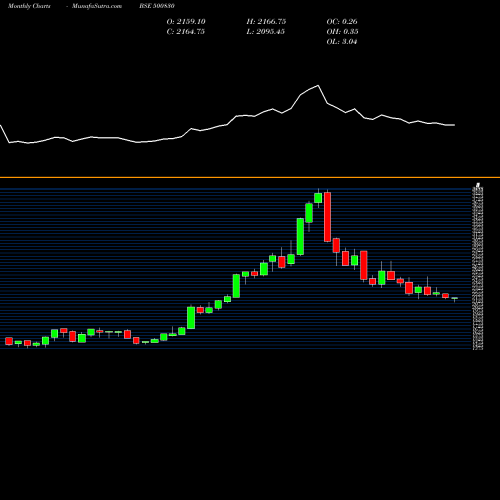Click the 'Monthly Charts' title text
The image size is (500, 500).
pyautogui.click(x=29, y=6)
